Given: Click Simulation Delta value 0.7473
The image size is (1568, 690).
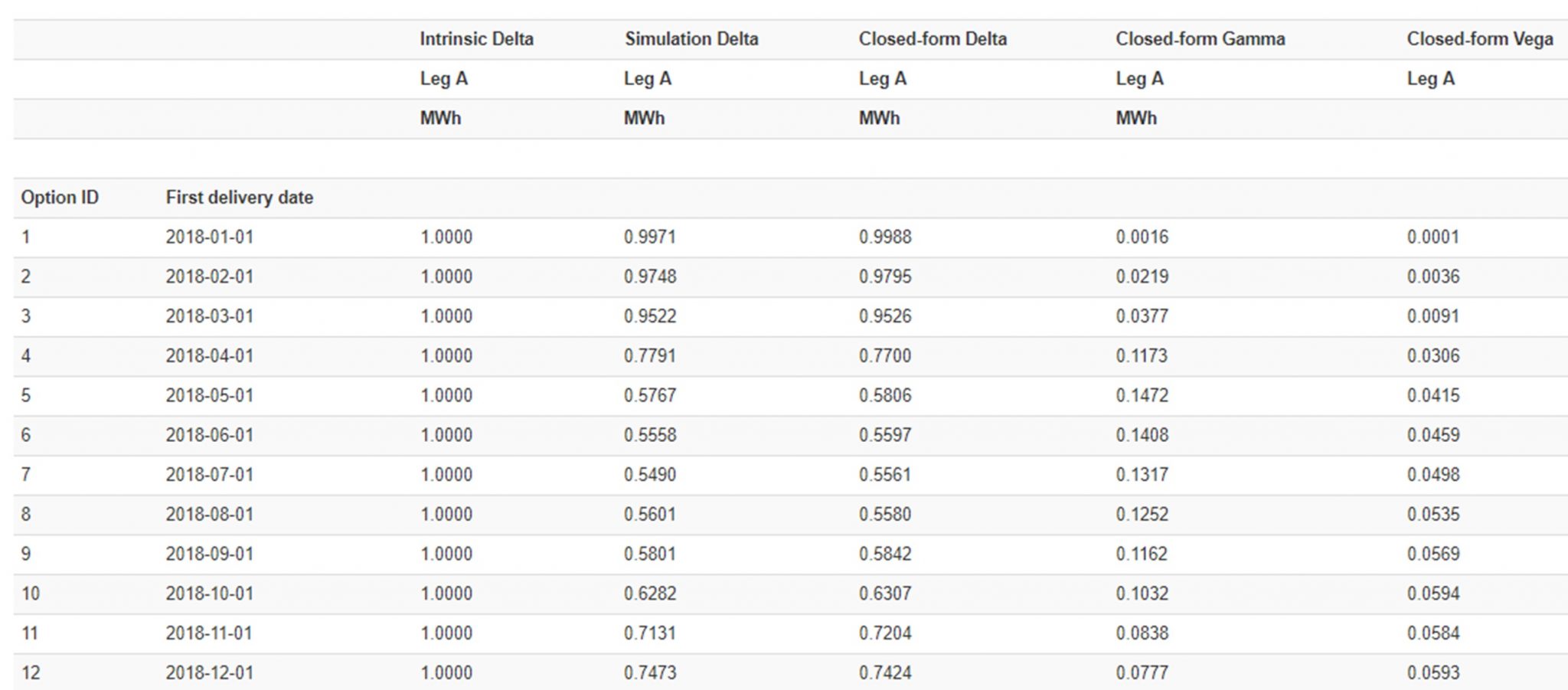Looking at the screenshot, I should coord(650,673).
